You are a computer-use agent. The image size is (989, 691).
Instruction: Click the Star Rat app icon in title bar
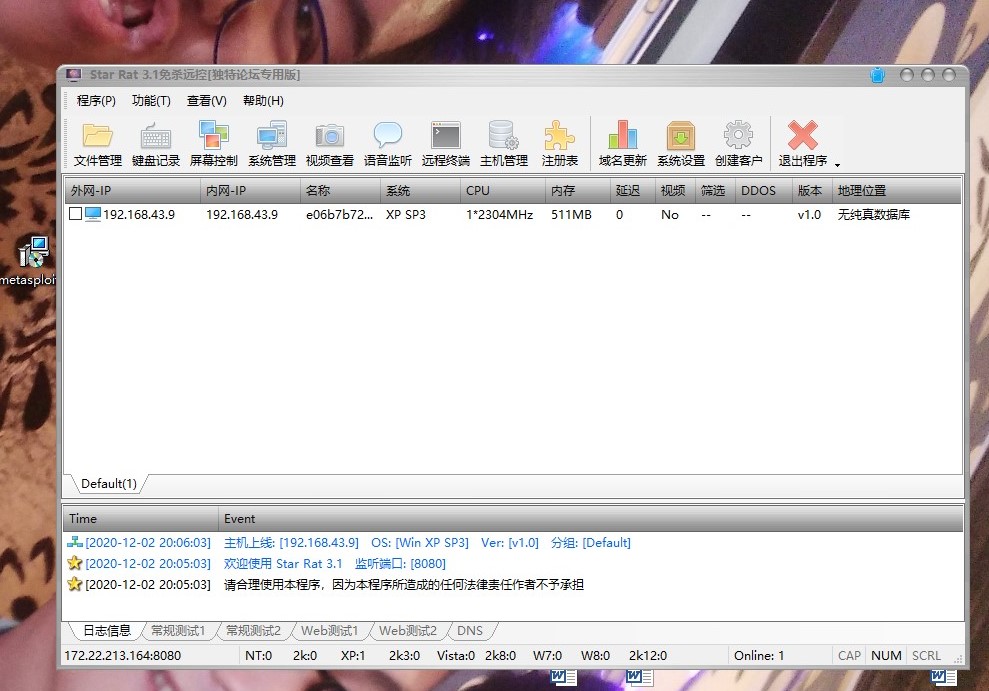click(x=74, y=75)
